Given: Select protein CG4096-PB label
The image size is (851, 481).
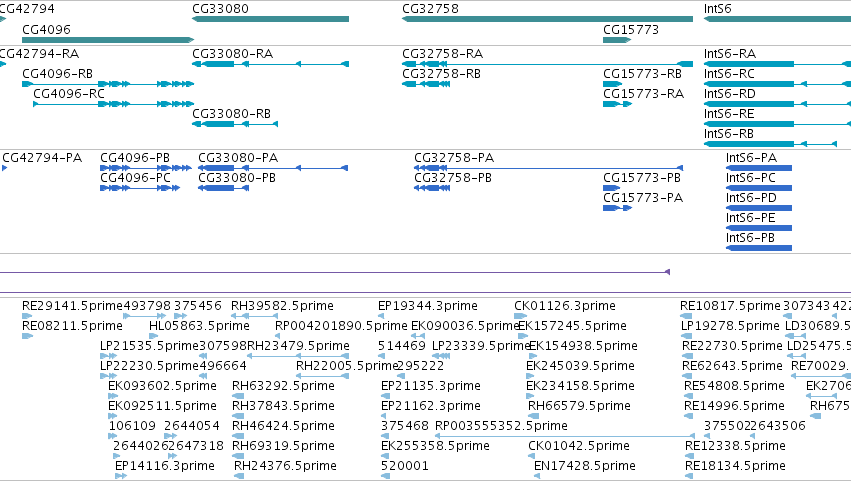Looking at the screenshot, I should [x=135, y=157].
